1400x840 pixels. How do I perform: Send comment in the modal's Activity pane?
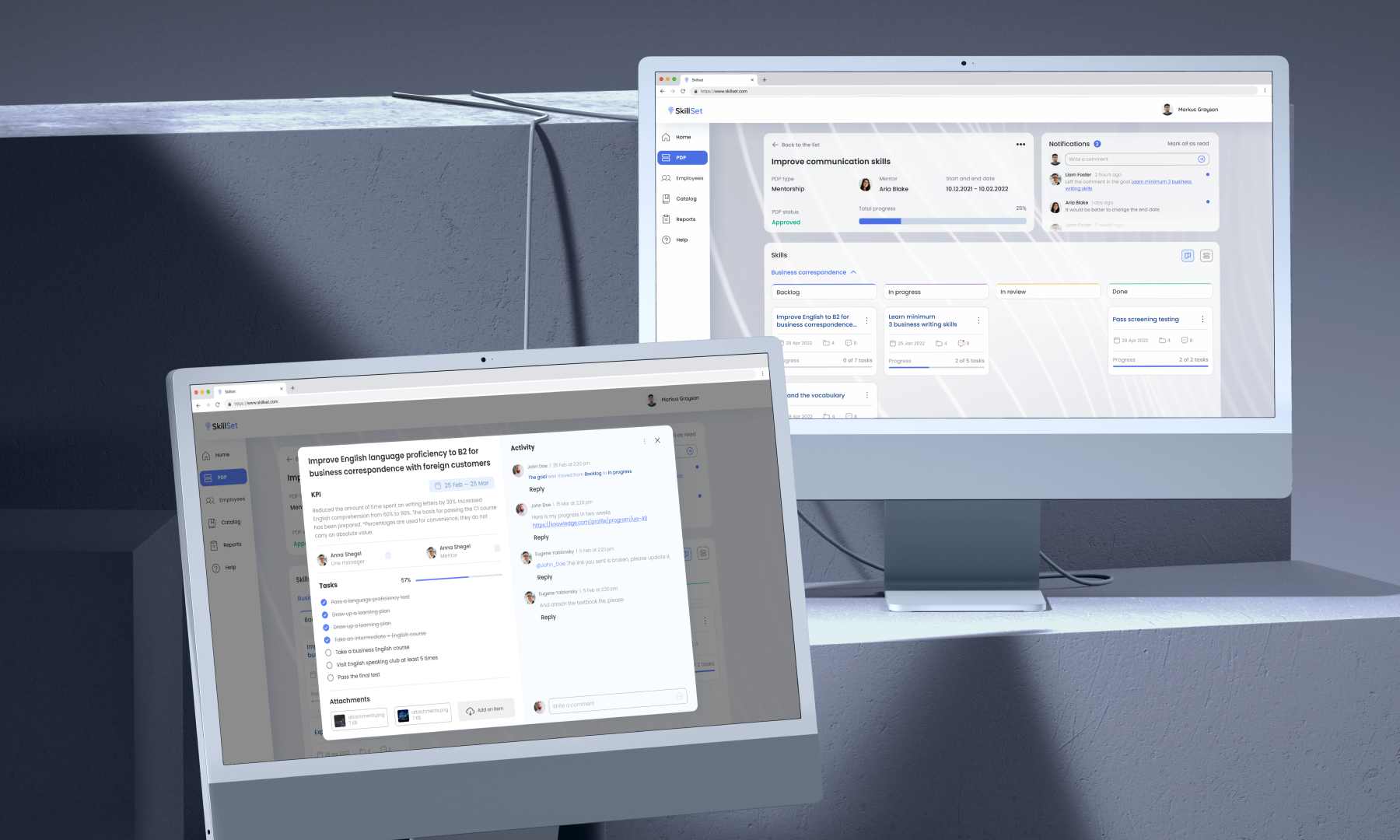tap(680, 696)
